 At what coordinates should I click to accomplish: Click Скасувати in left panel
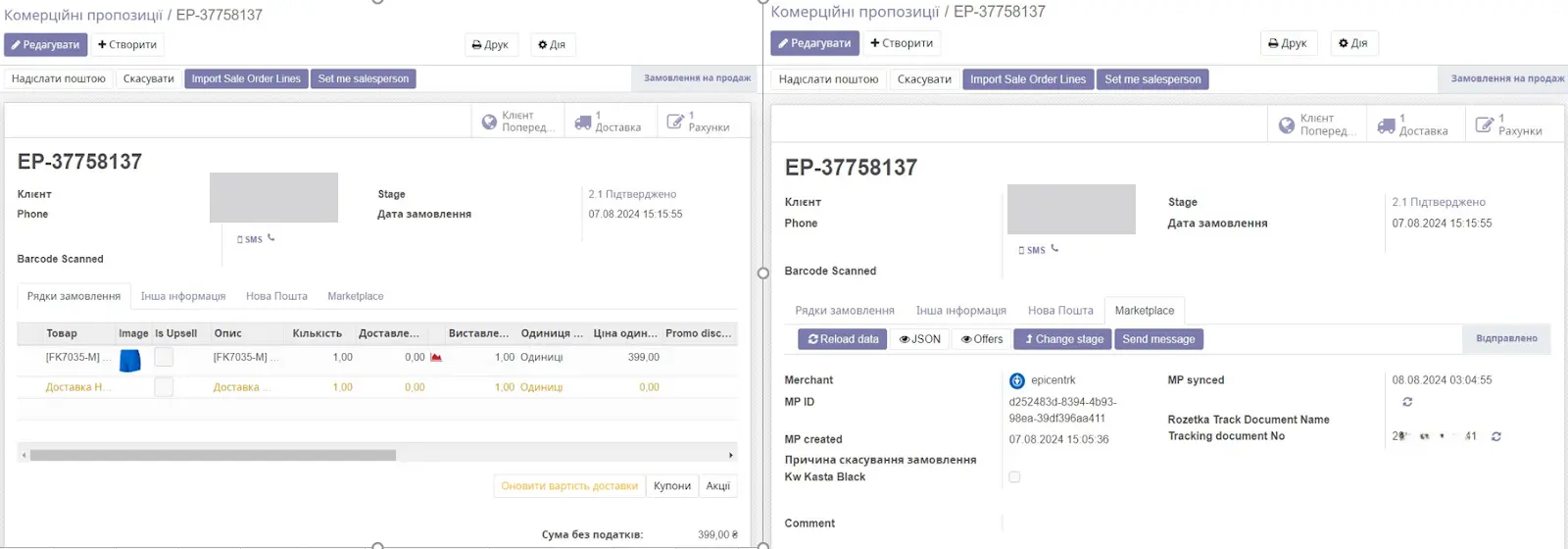(149, 78)
